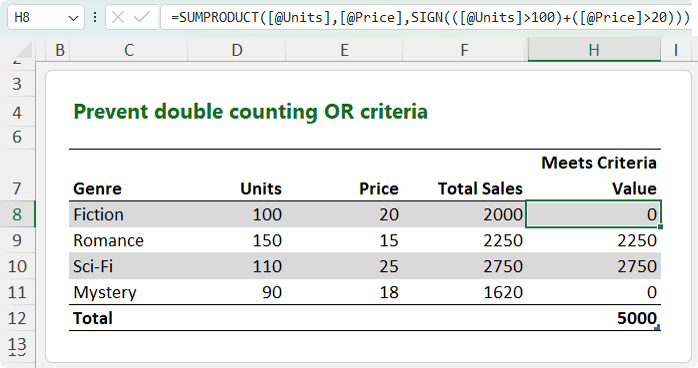Viewport: 698px width, 368px height.
Task: Select column D header
Action: click(x=237, y=50)
